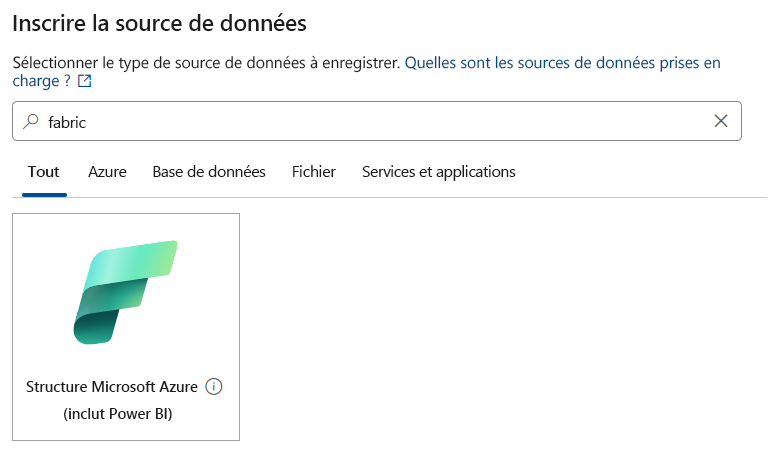Click the 'Inscrire la source de données' heading

tap(159, 23)
